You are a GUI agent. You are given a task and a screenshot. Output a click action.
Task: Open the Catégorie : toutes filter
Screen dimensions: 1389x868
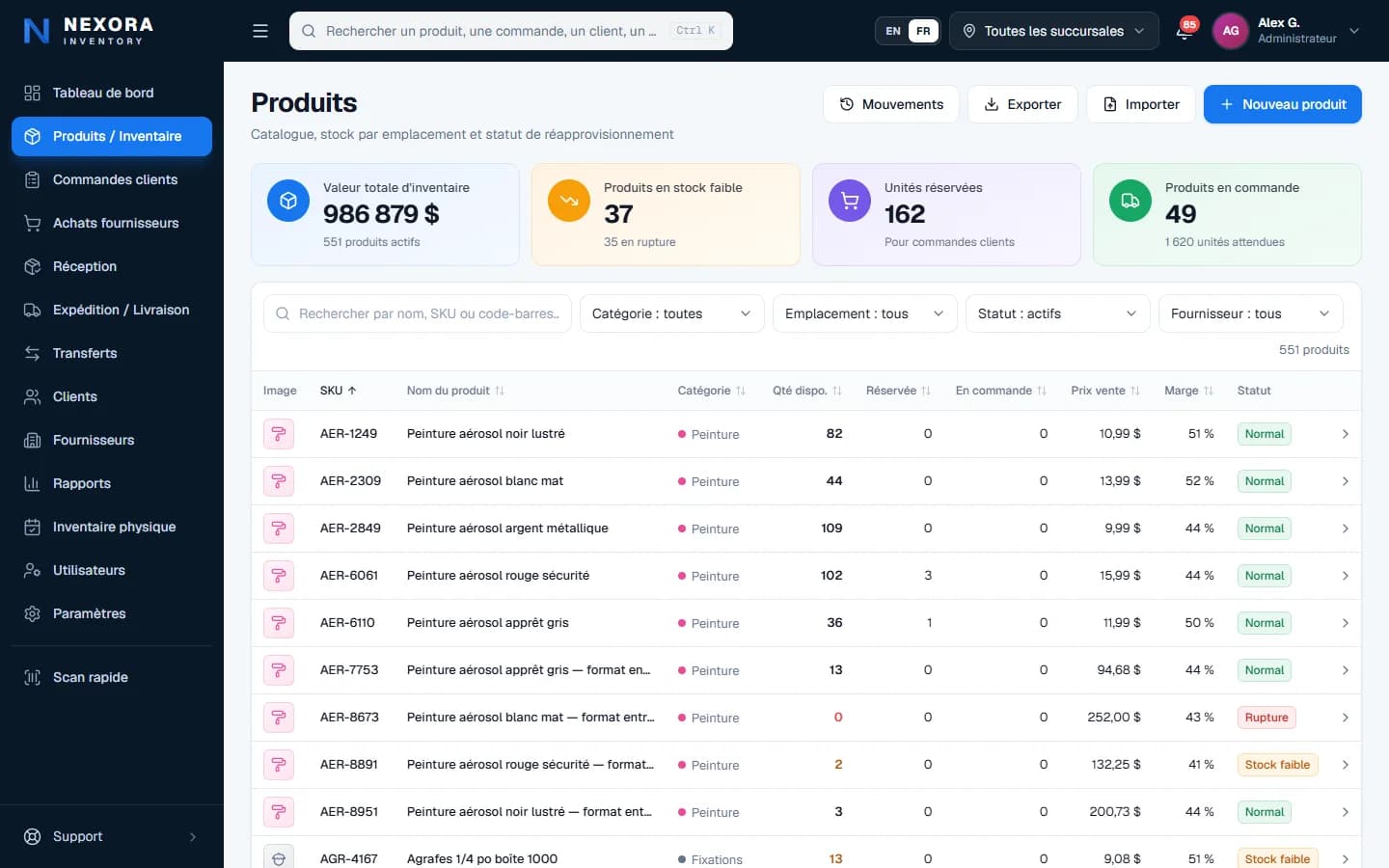tap(671, 313)
